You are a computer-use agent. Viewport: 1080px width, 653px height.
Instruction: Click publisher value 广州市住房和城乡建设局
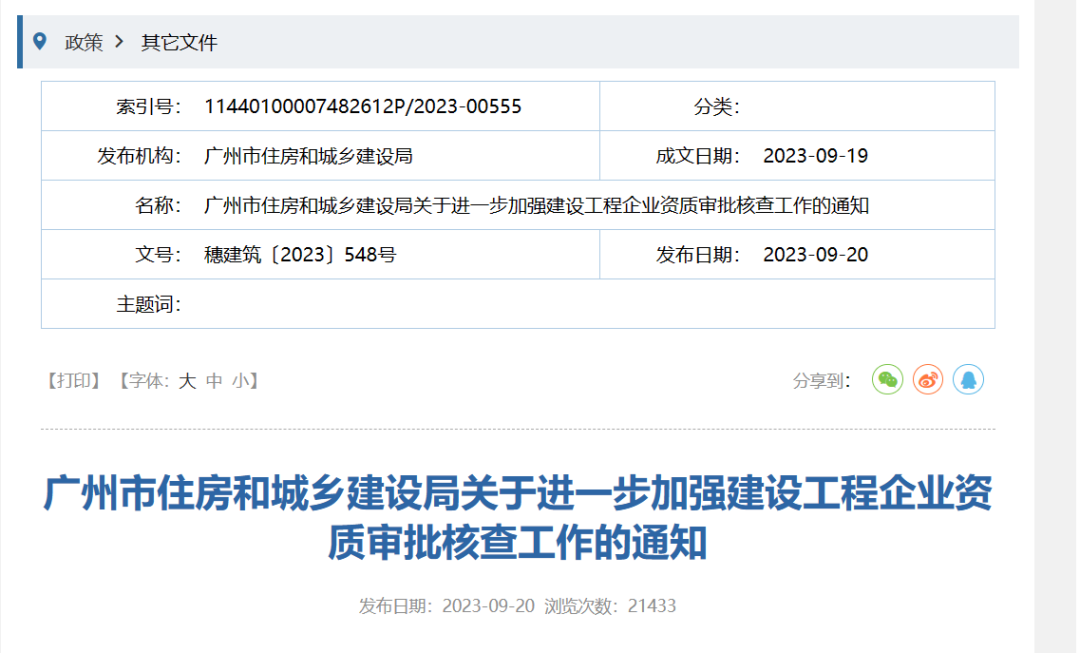point(309,156)
